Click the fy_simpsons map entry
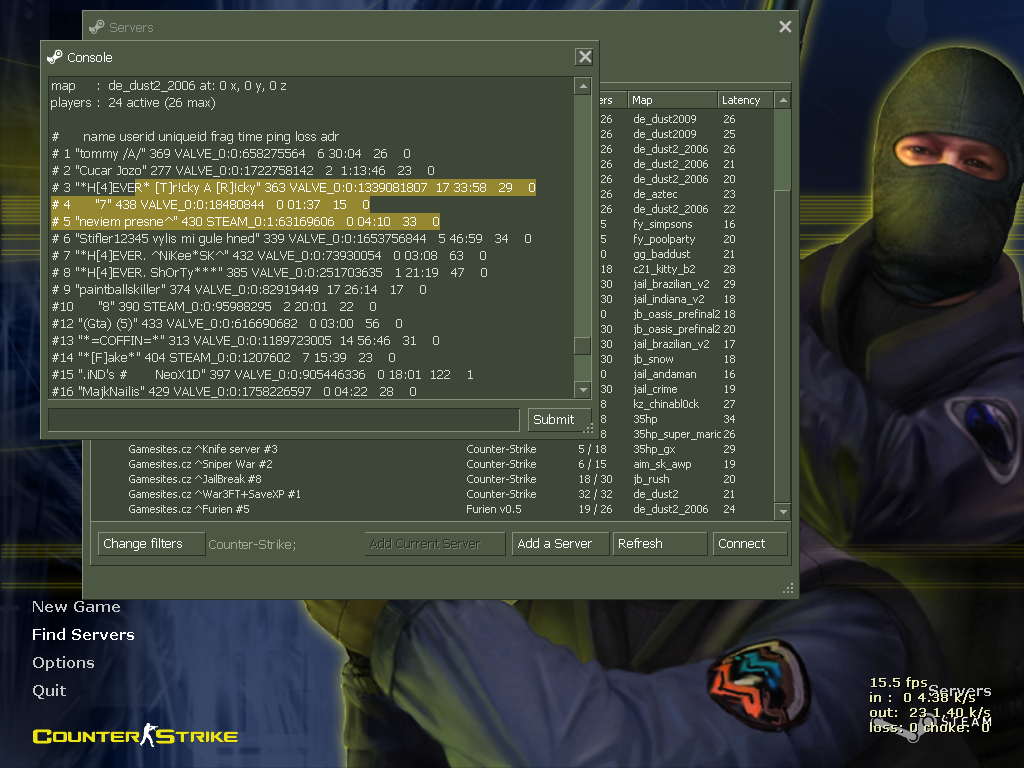 [x=662, y=224]
